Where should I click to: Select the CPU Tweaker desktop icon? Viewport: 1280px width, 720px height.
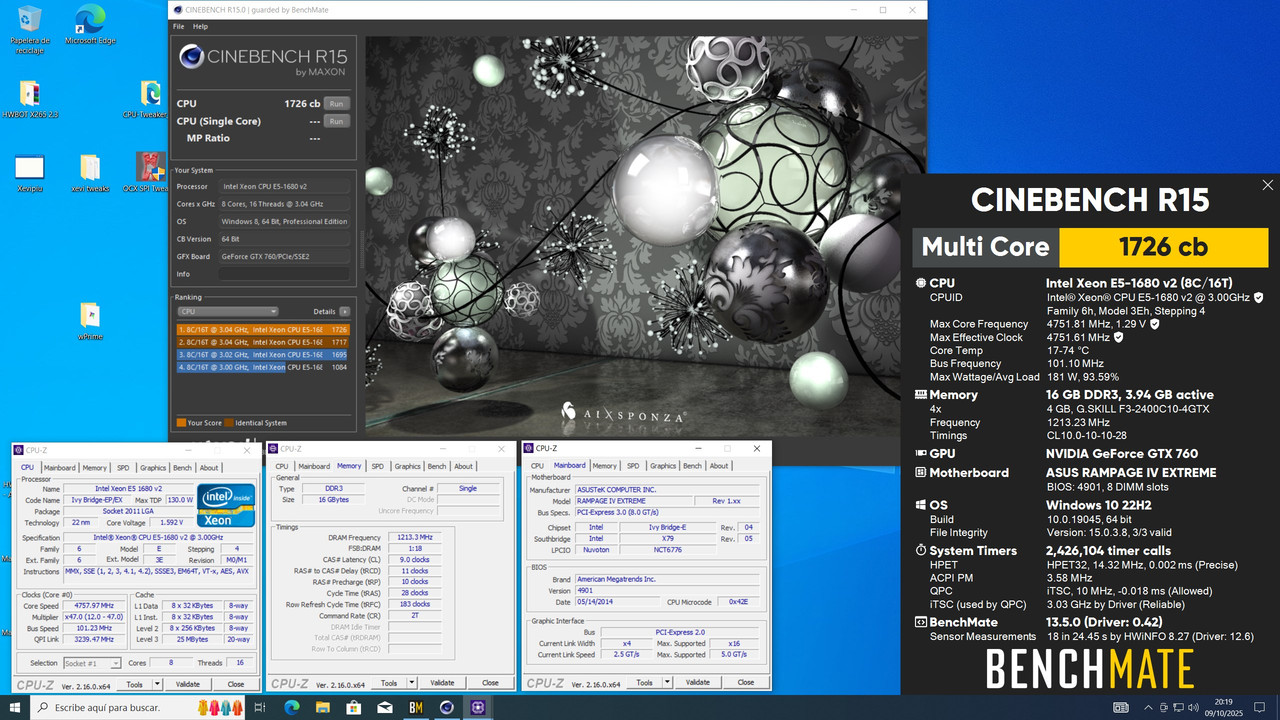[150, 99]
